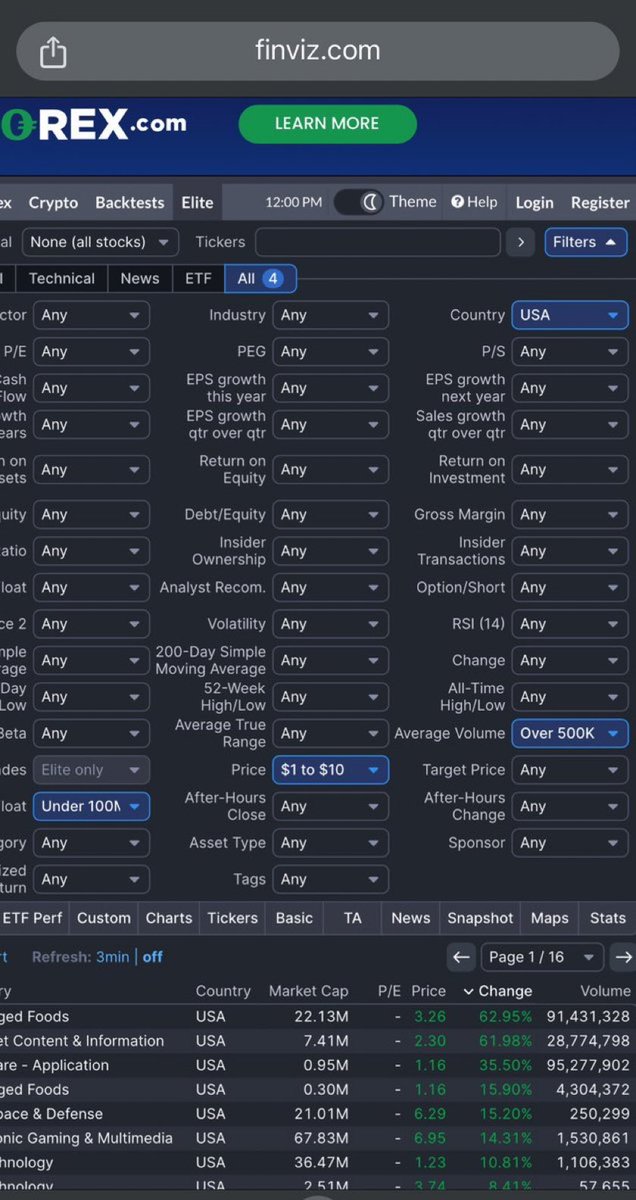636x1200 pixels.
Task: Tap the share icon in address bar
Action: tap(53, 52)
